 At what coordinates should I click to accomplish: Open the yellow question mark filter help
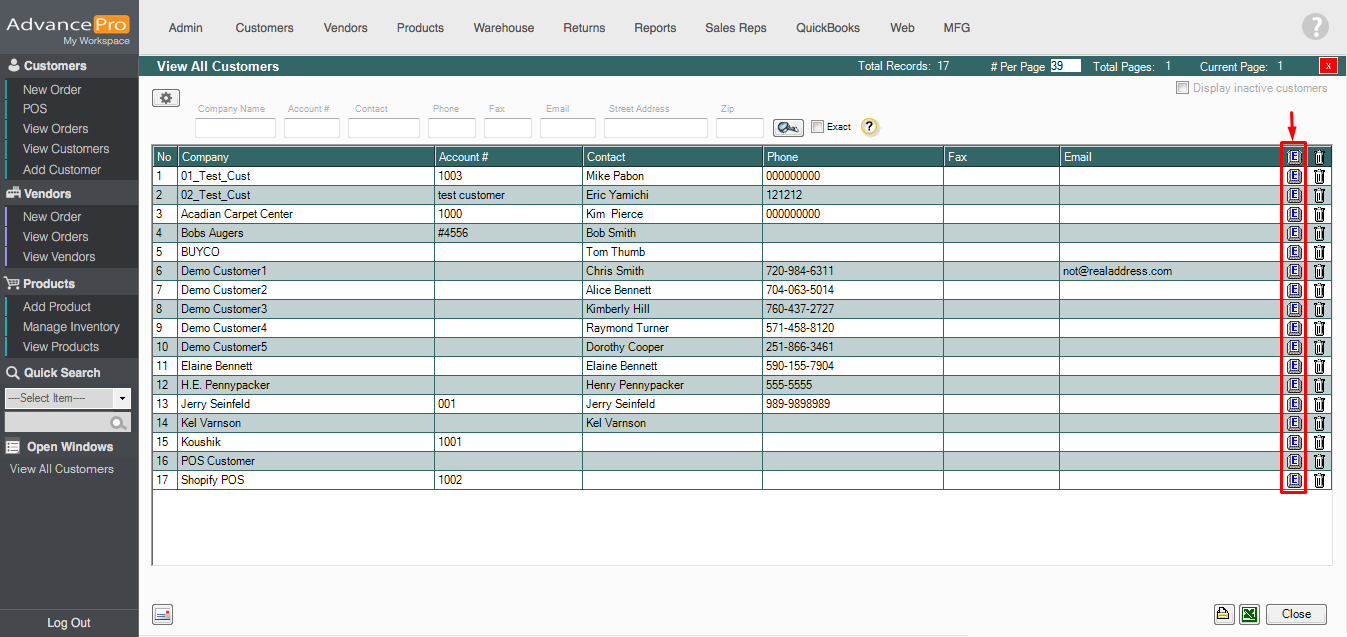pyautogui.click(x=869, y=127)
